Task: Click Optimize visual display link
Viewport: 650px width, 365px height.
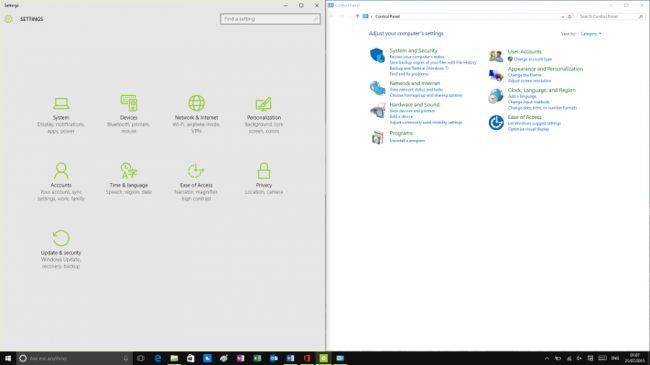Action: [528, 129]
